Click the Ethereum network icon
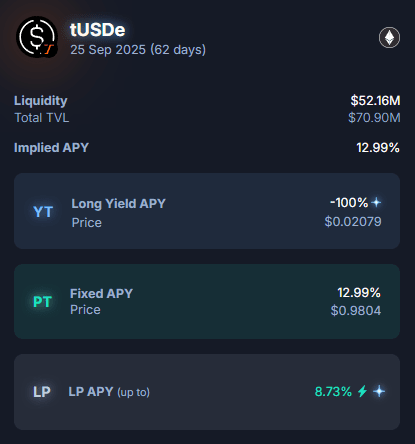This screenshot has height=444, width=415. 389,37
